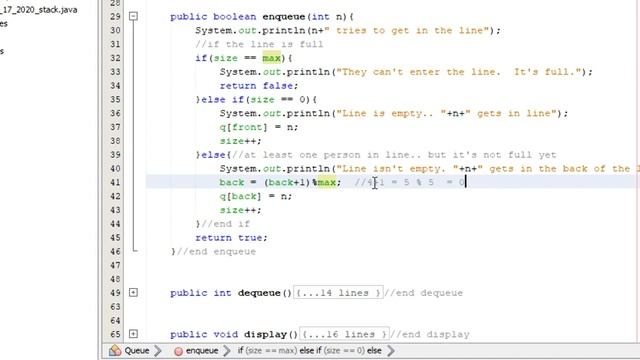
Task: Click line number 29 in gutter
Action: click(x=115, y=16)
